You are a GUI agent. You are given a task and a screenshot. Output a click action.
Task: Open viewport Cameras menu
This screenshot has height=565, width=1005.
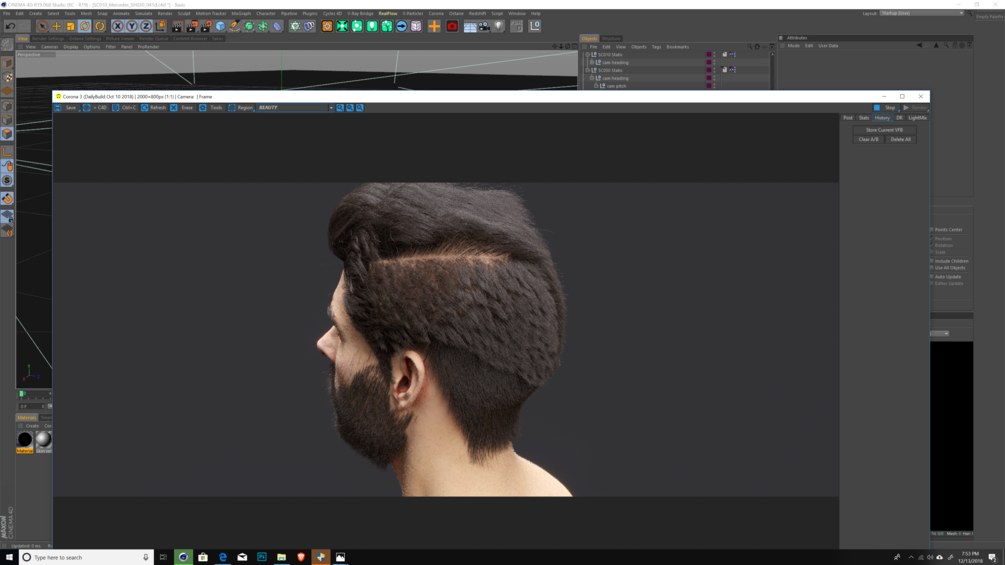coord(49,47)
